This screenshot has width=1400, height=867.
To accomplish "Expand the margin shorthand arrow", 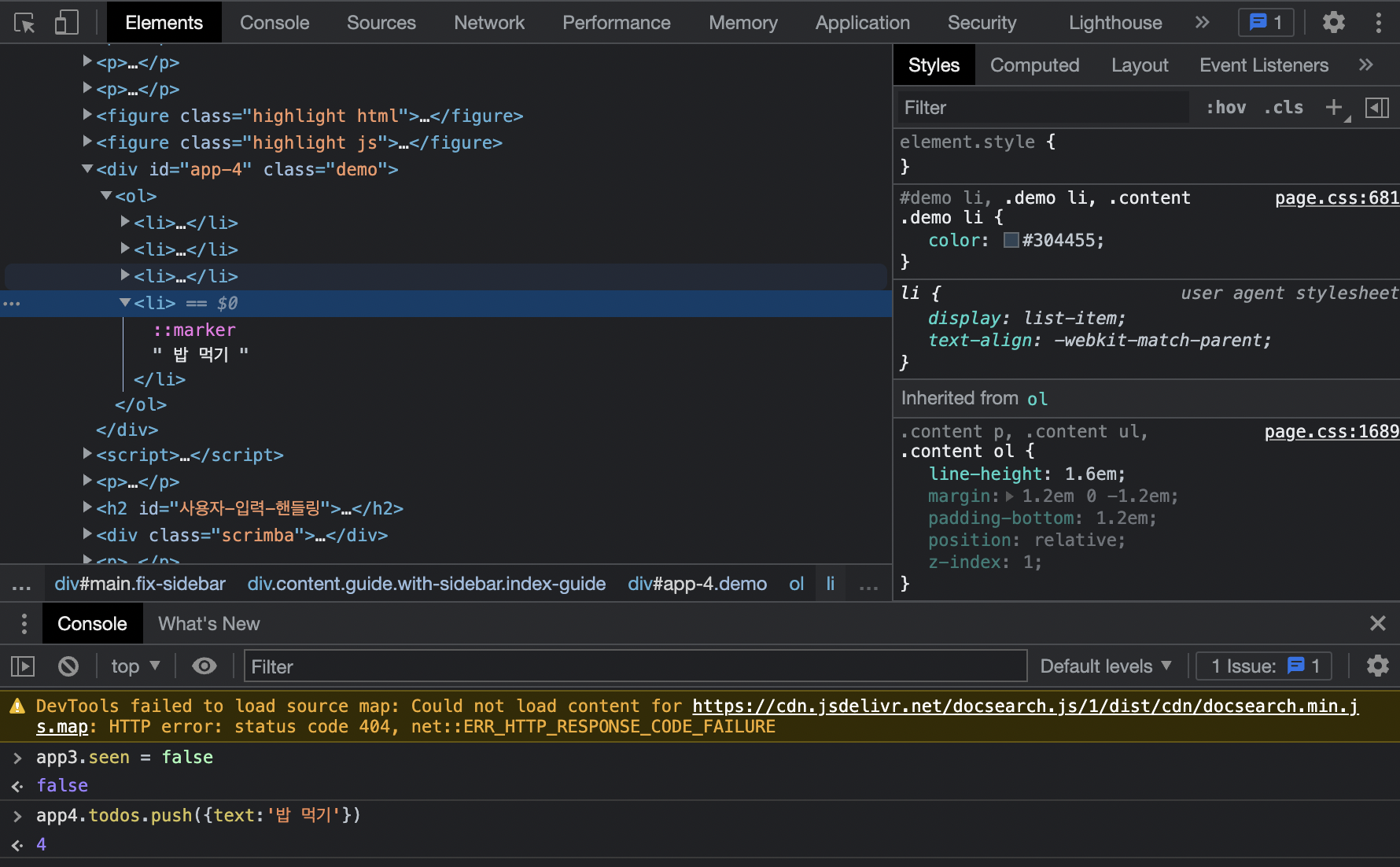I will coord(1010,496).
